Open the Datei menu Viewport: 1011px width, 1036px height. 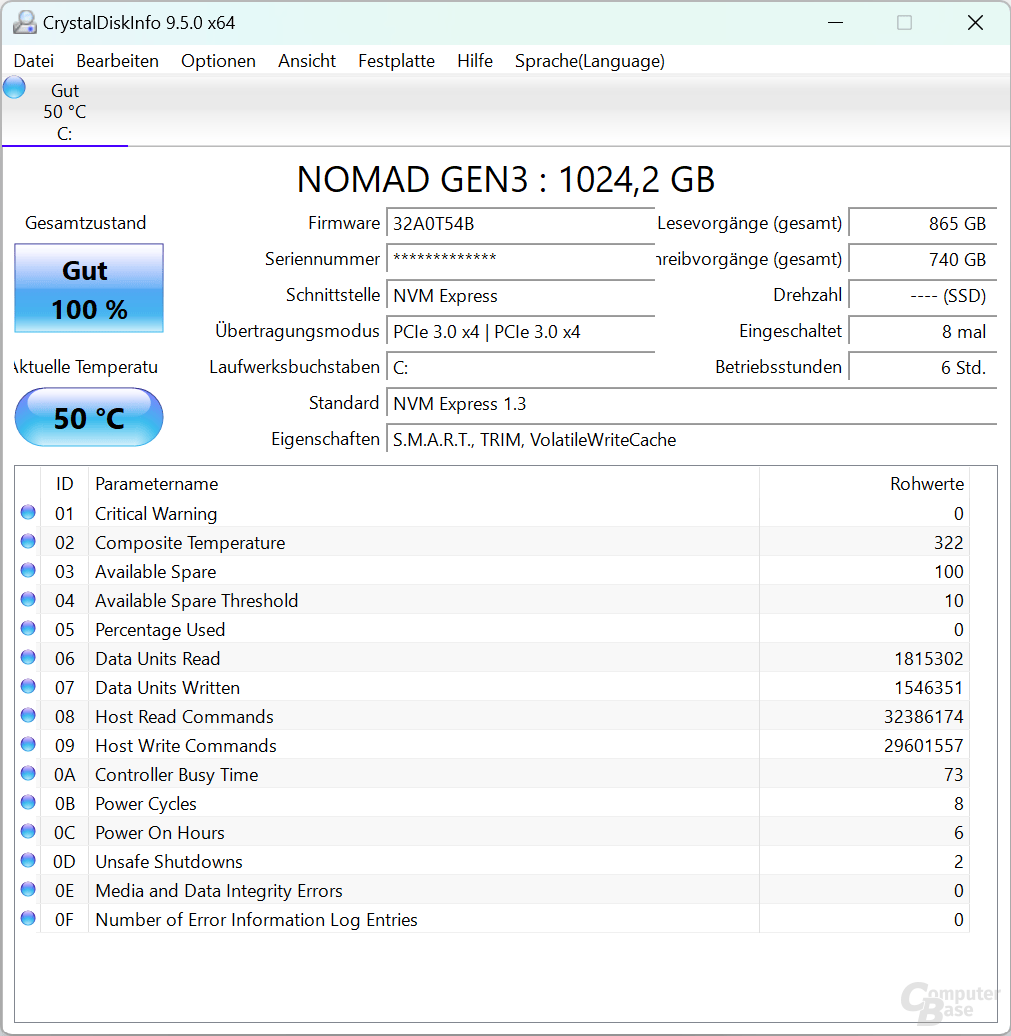34,61
